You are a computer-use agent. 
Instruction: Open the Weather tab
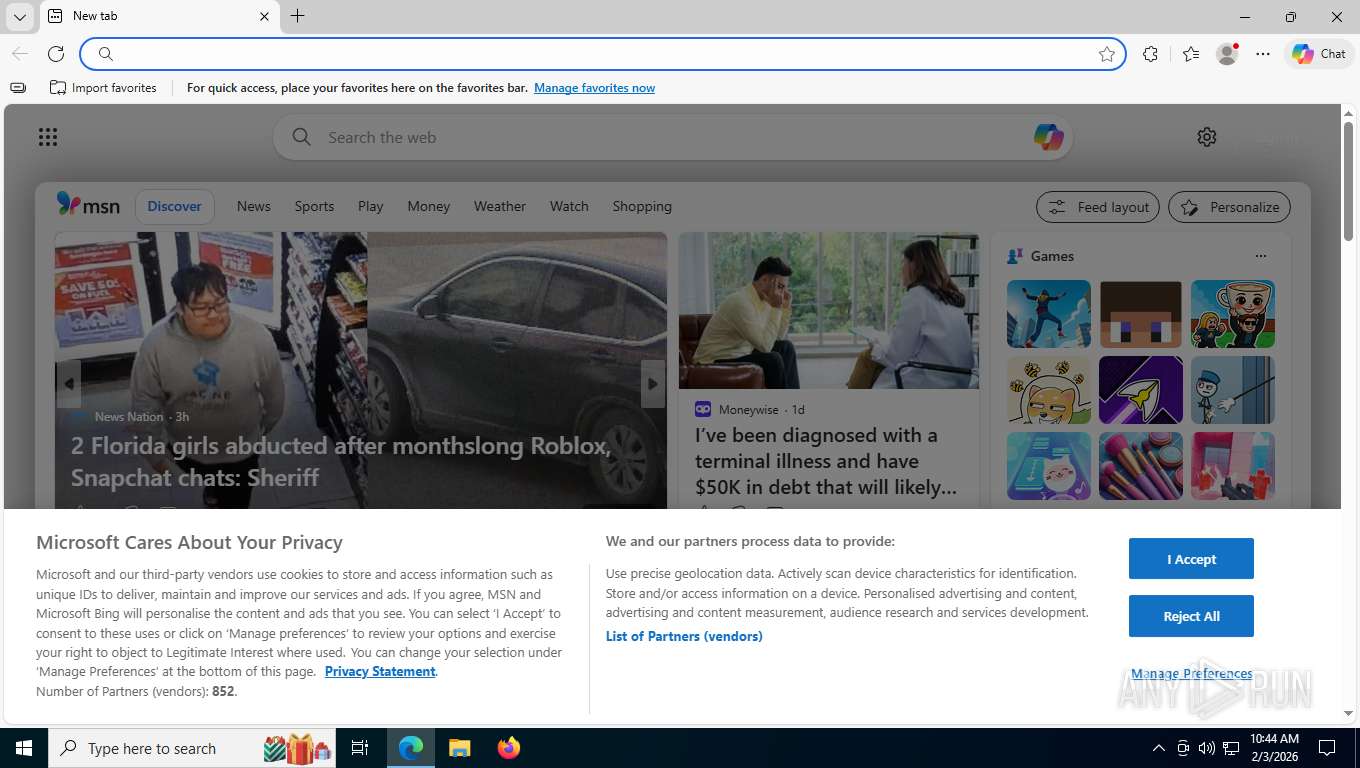click(x=500, y=206)
